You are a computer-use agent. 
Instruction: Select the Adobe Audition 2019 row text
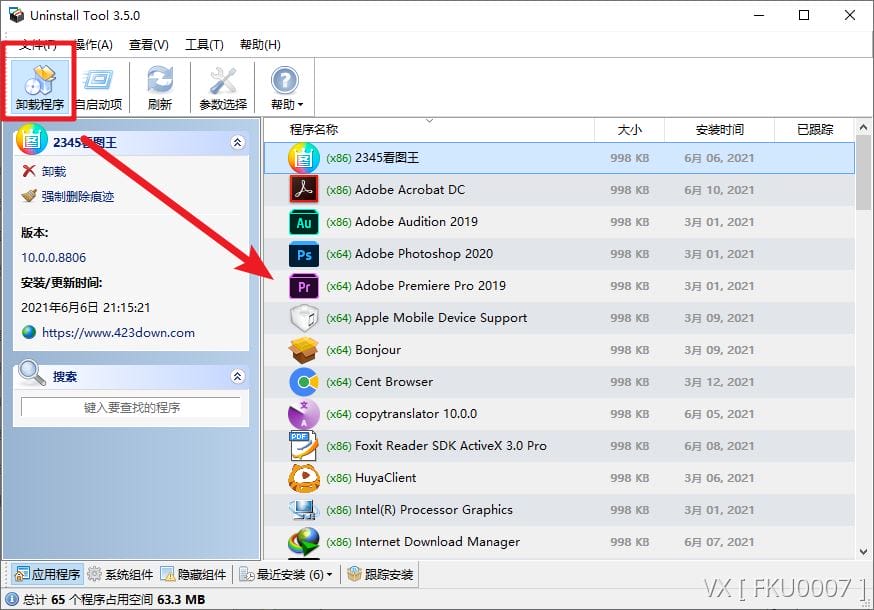[x=416, y=222]
